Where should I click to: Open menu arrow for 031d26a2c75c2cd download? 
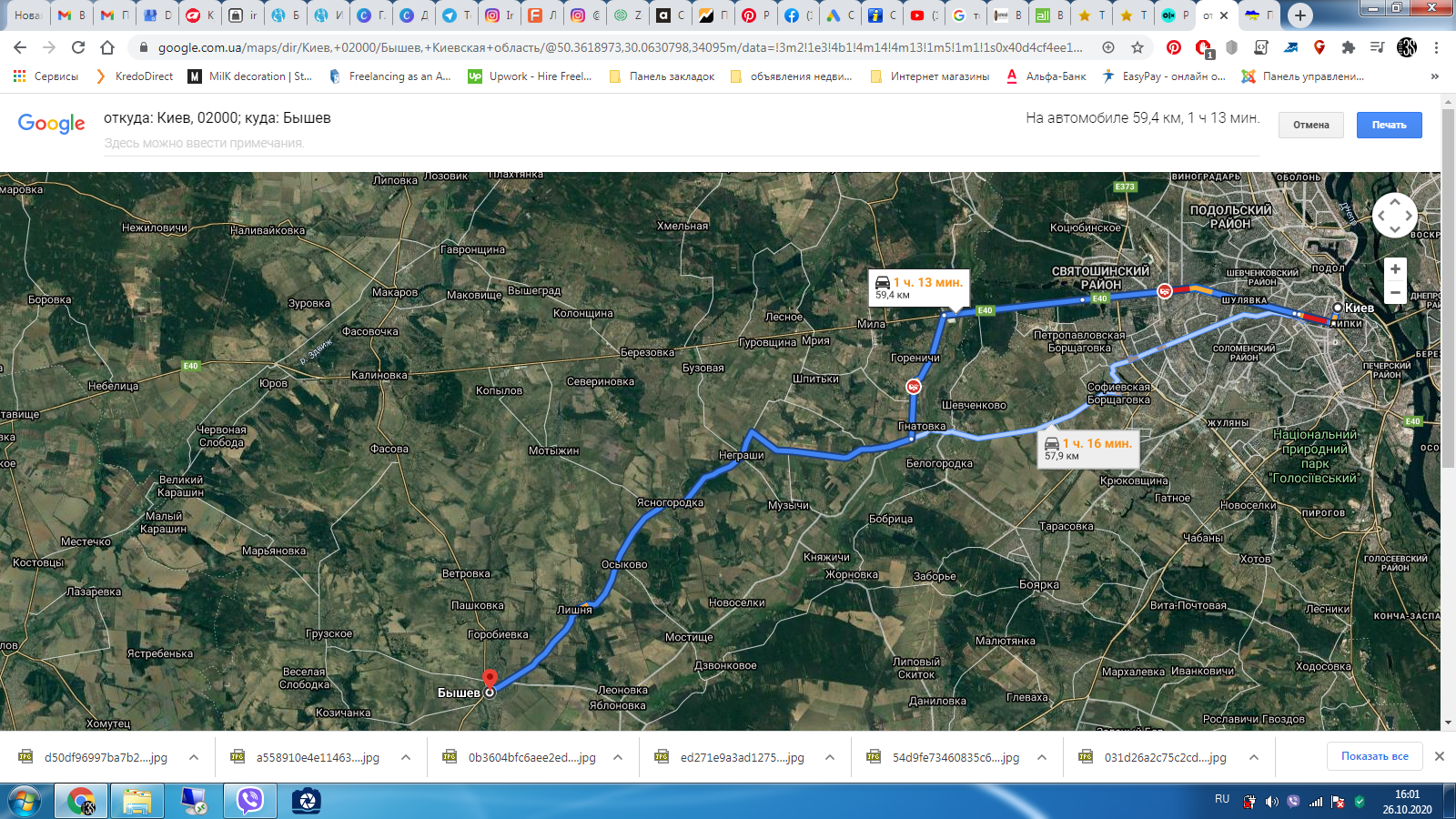(x=1254, y=757)
